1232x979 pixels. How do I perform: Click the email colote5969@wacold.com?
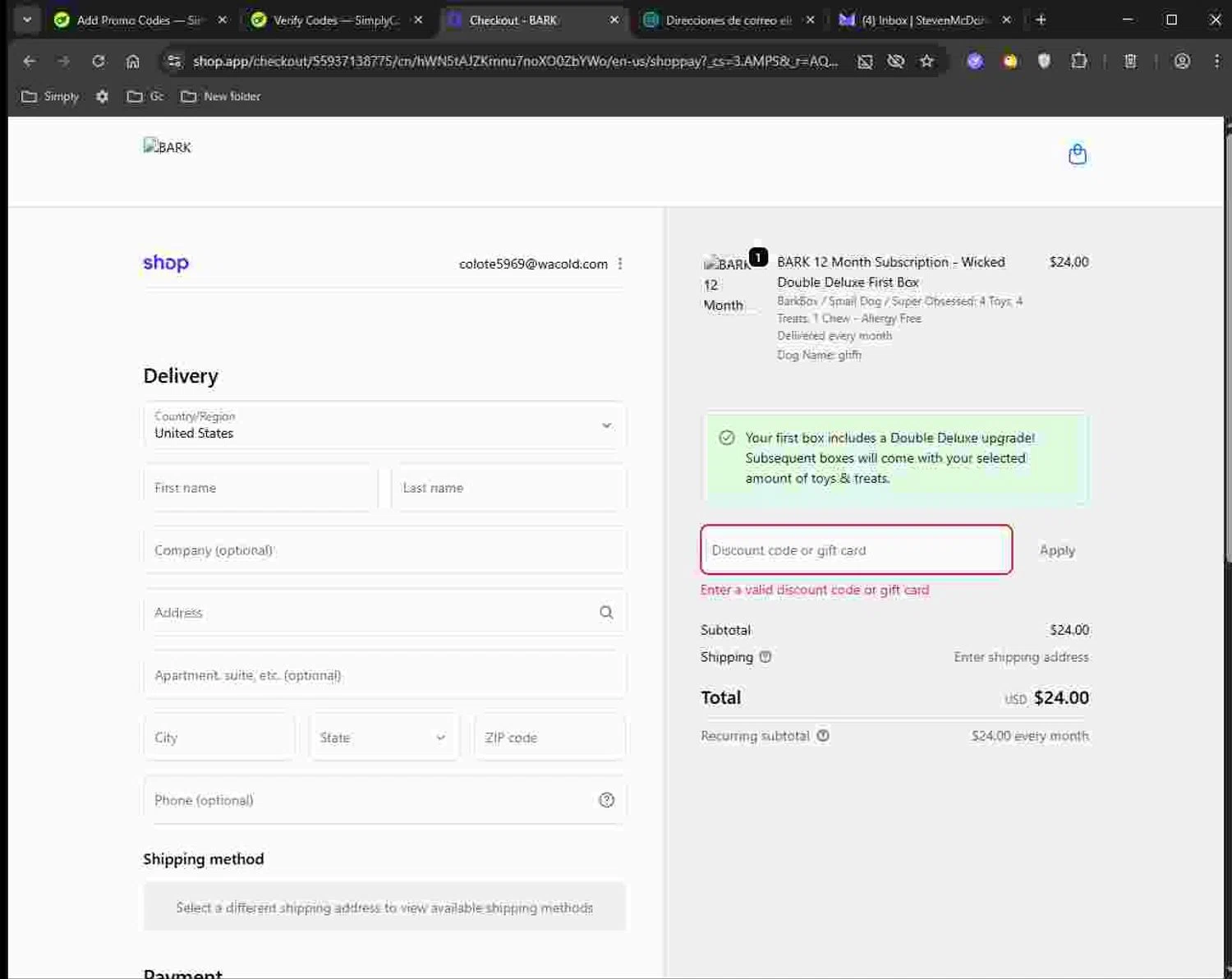tap(533, 264)
